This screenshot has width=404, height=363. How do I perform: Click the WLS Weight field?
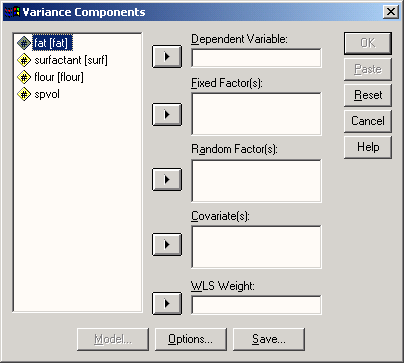point(256,304)
